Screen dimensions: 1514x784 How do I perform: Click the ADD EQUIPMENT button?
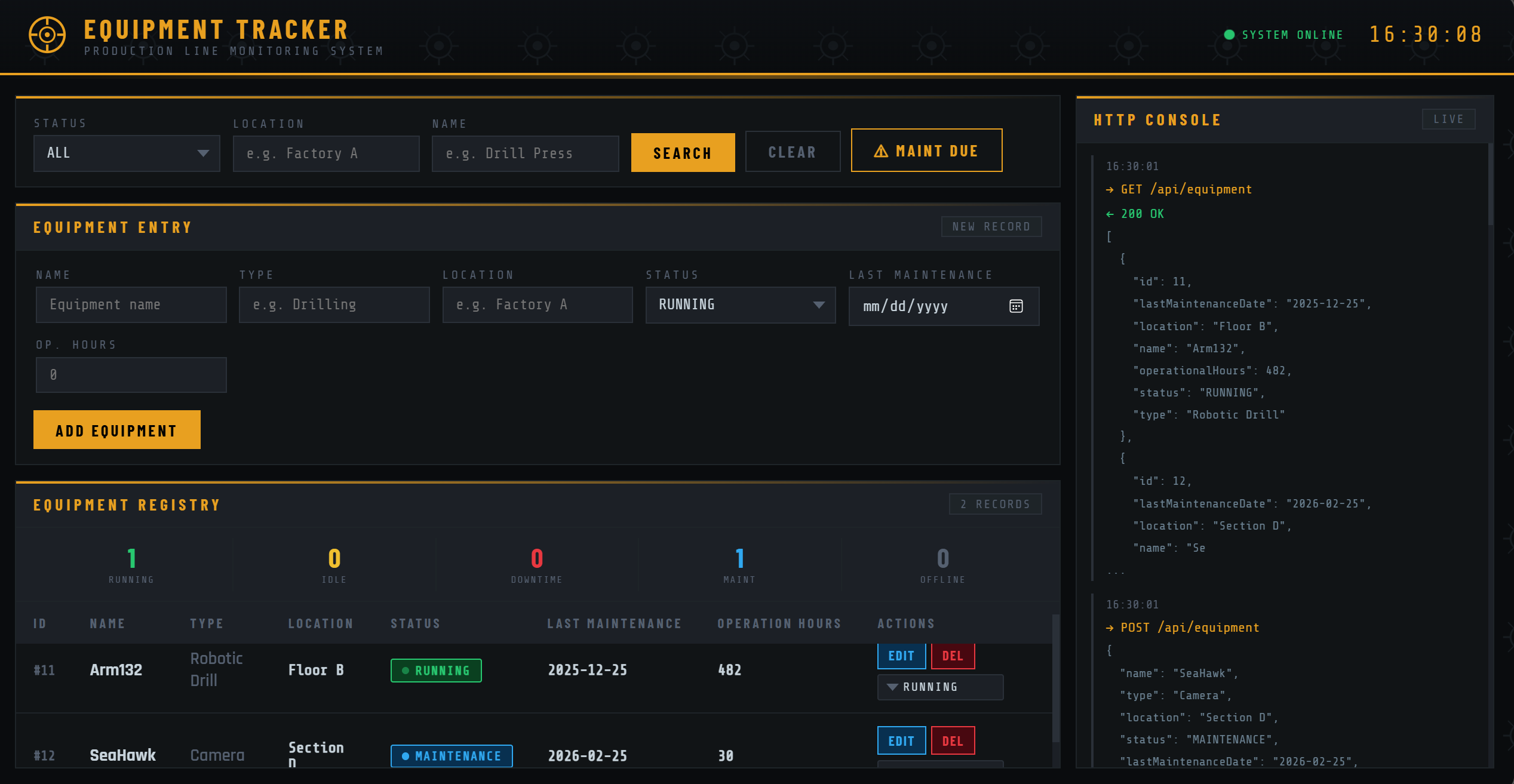pyautogui.click(x=117, y=430)
